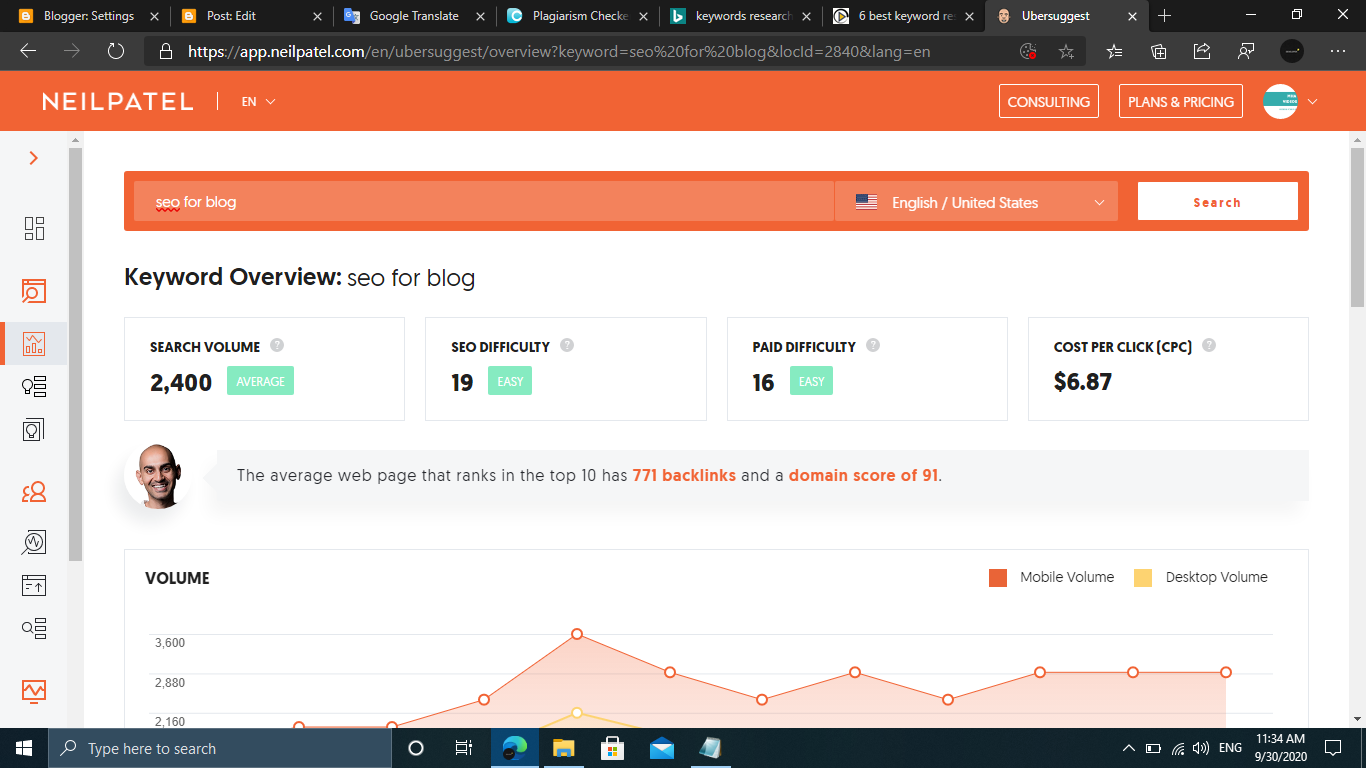Add page to favorites star icon
Image resolution: width=1366 pixels, height=768 pixels.
point(1066,51)
